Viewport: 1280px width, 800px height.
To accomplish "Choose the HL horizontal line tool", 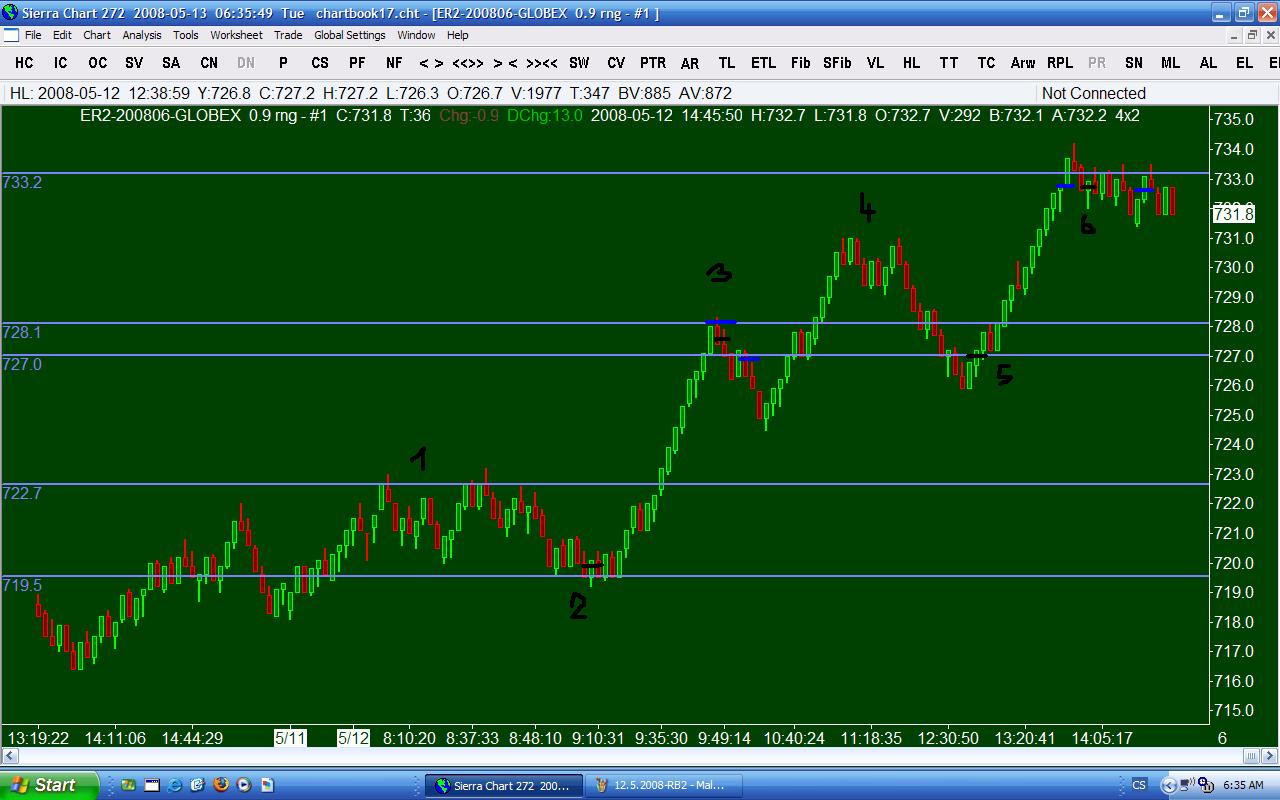I will 911,62.
